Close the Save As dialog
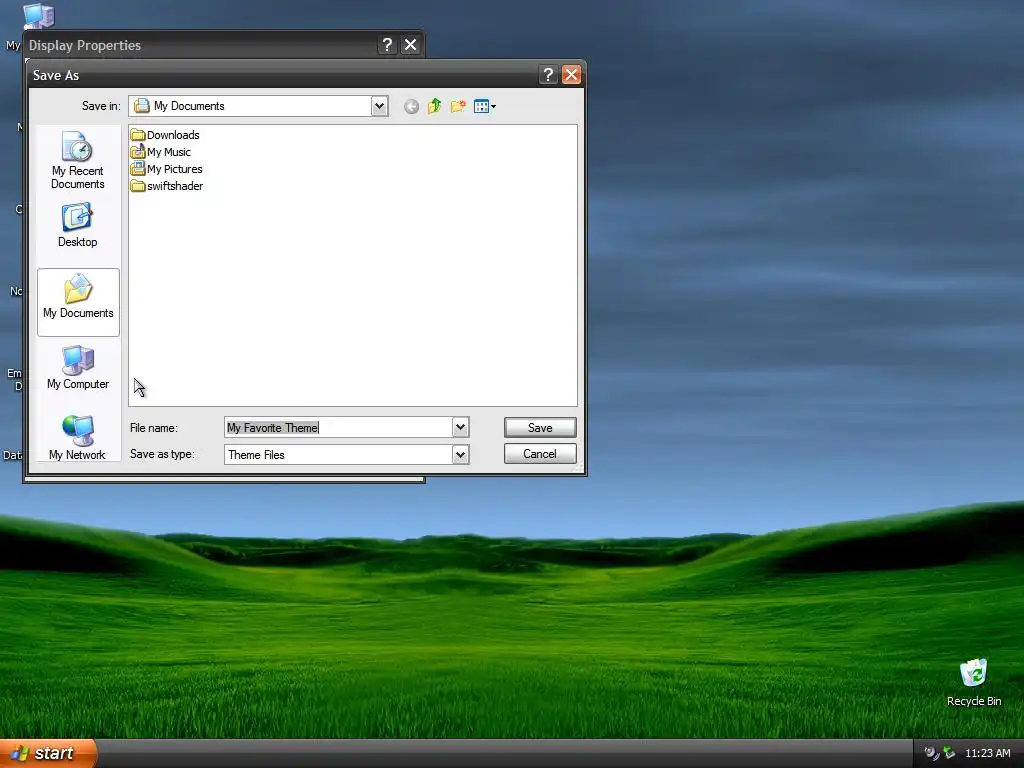Viewport: 1024px width, 768px height. tap(571, 75)
